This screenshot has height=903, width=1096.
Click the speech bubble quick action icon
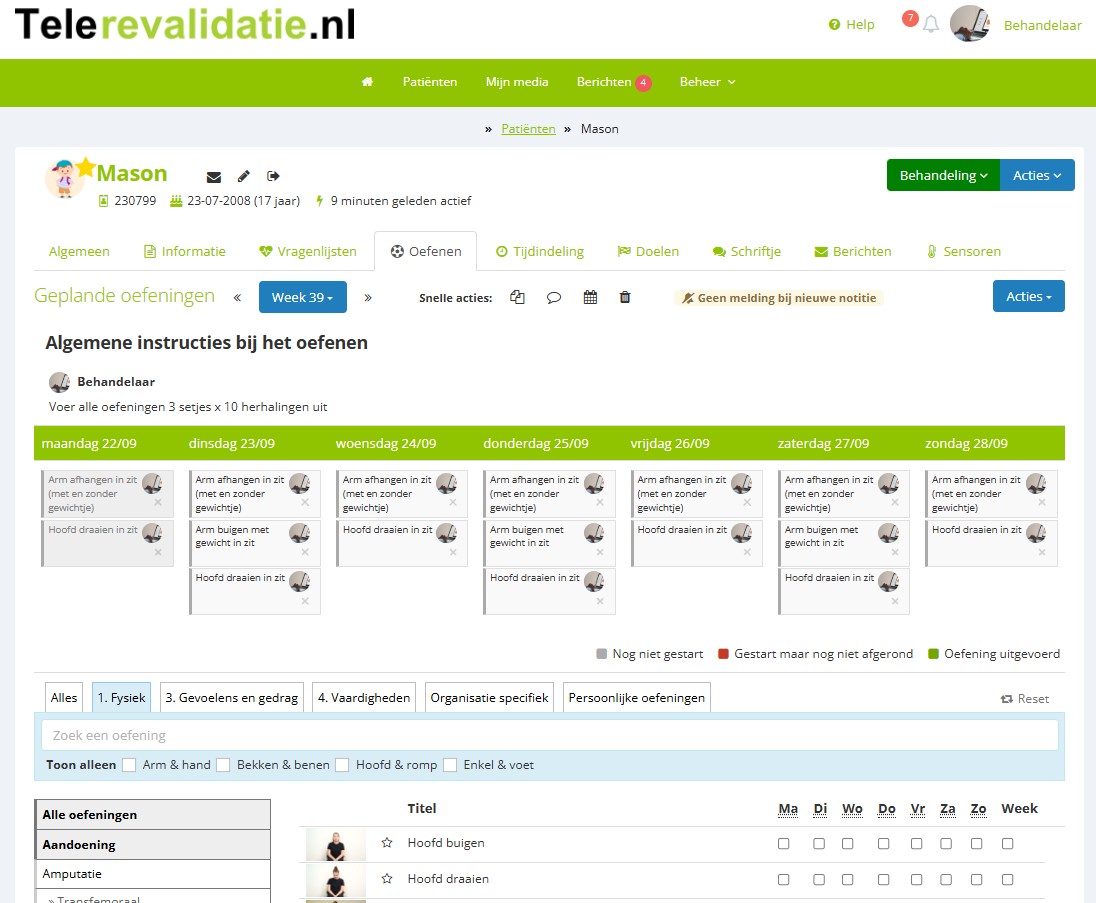coord(554,297)
